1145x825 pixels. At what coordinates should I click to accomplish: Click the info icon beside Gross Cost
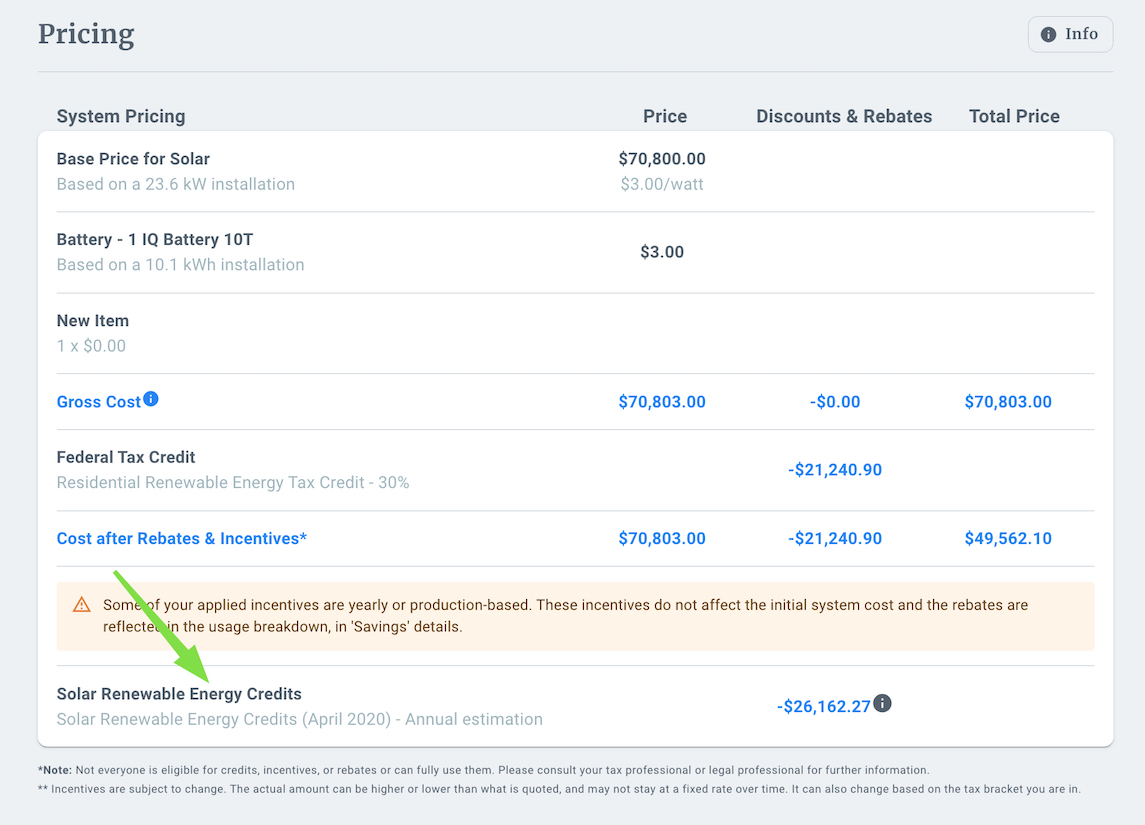point(151,399)
